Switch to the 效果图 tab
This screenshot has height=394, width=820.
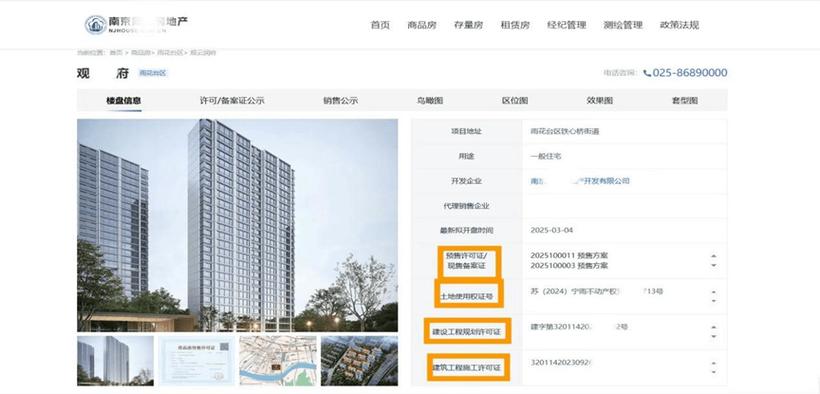point(599,100)
